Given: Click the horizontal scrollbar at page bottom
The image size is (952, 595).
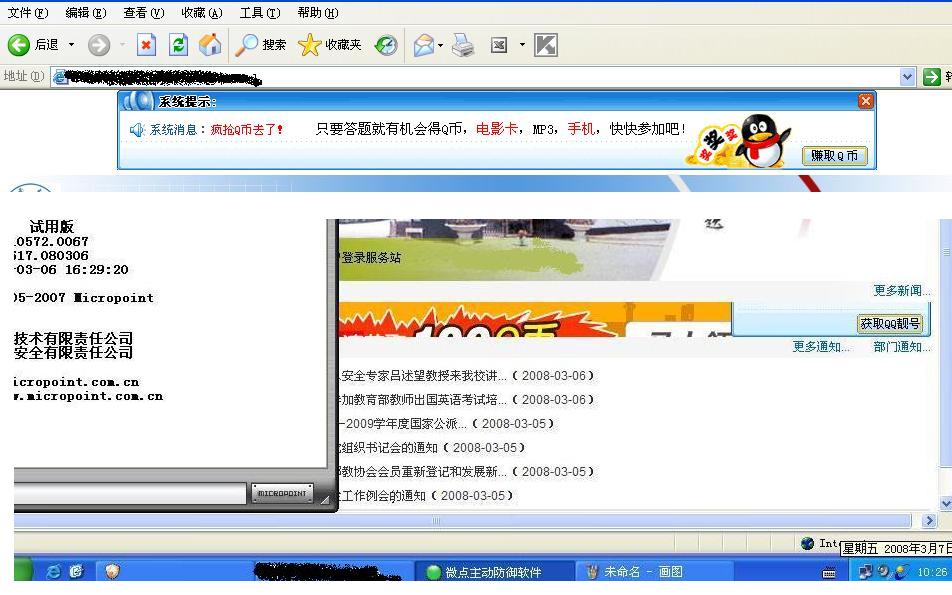Looking at the screenshot, I should (x=436, y=521).
